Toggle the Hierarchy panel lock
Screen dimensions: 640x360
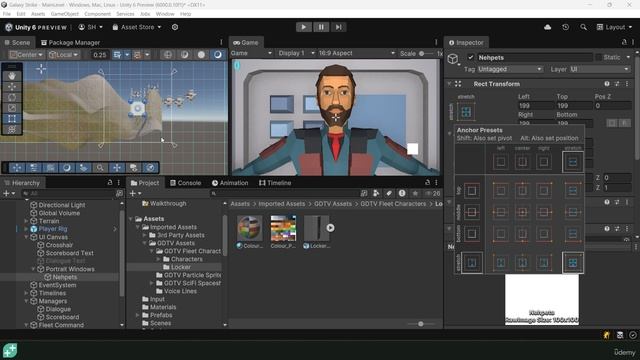point(109,182)
